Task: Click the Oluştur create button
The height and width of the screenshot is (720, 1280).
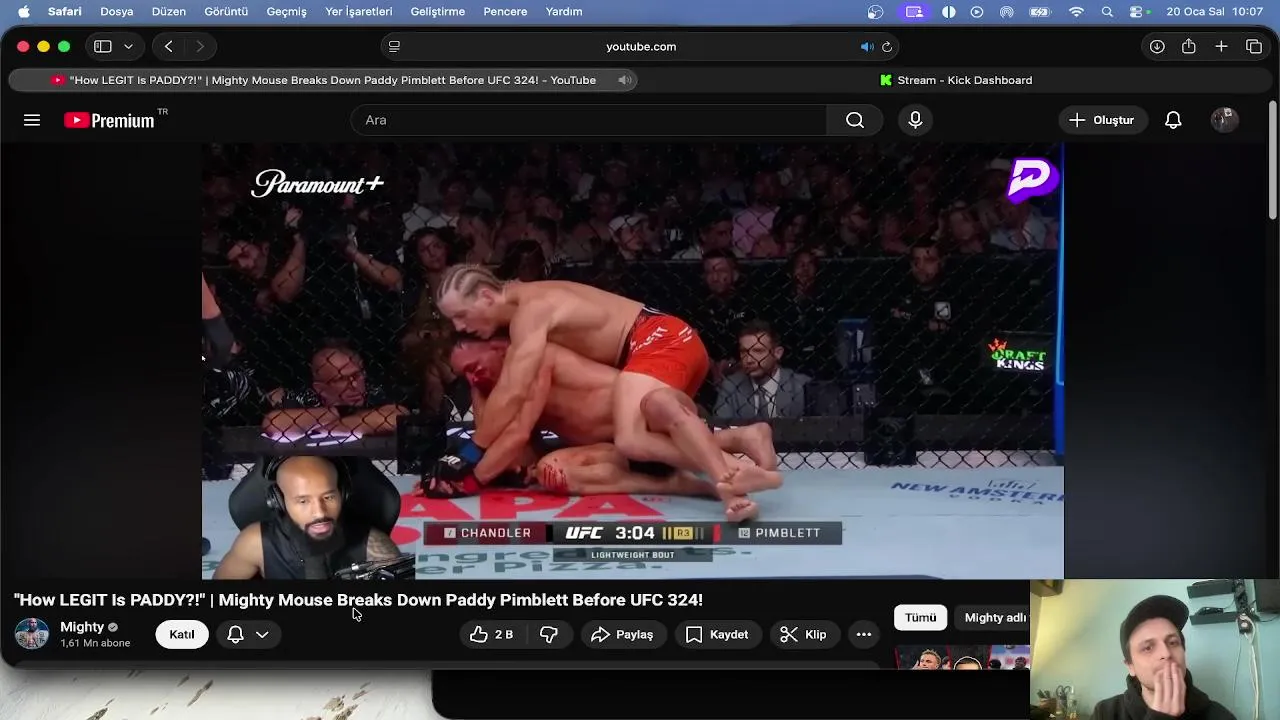Action: [1102, 120]
